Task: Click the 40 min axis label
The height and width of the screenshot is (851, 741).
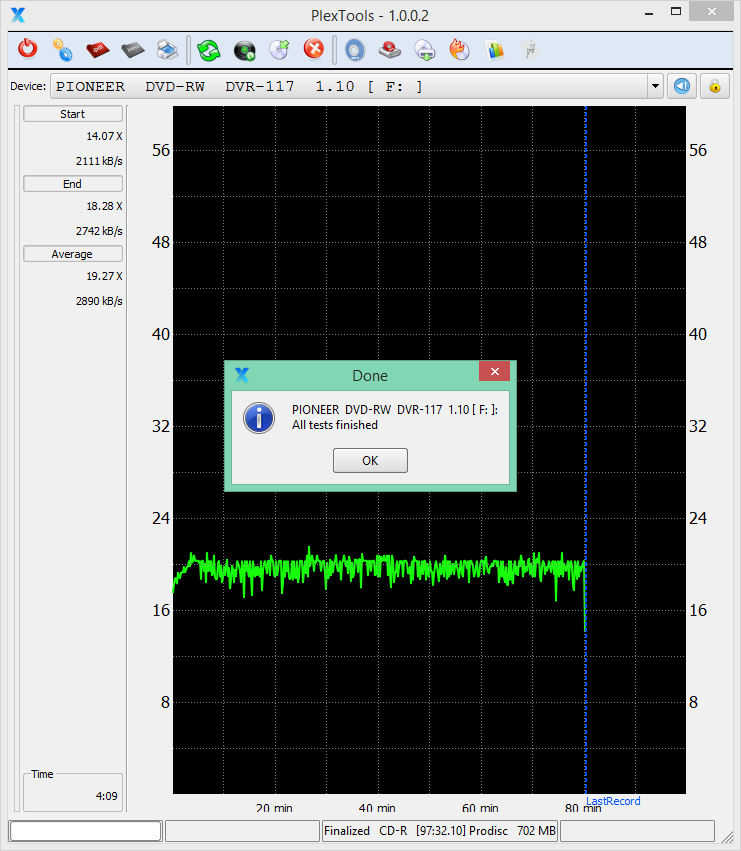Action: point(377,808)
